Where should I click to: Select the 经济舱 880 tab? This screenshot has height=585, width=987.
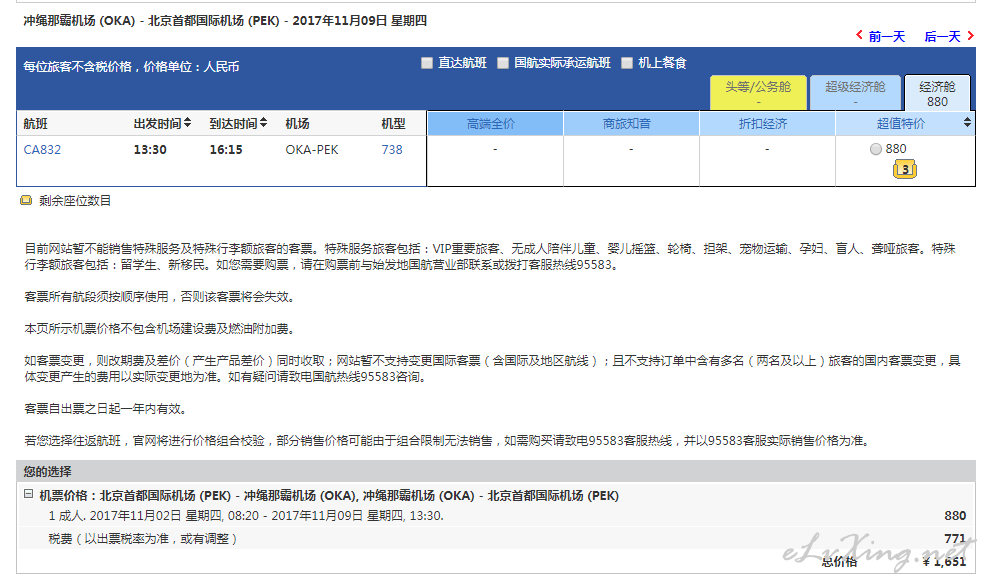pos(937,93)
